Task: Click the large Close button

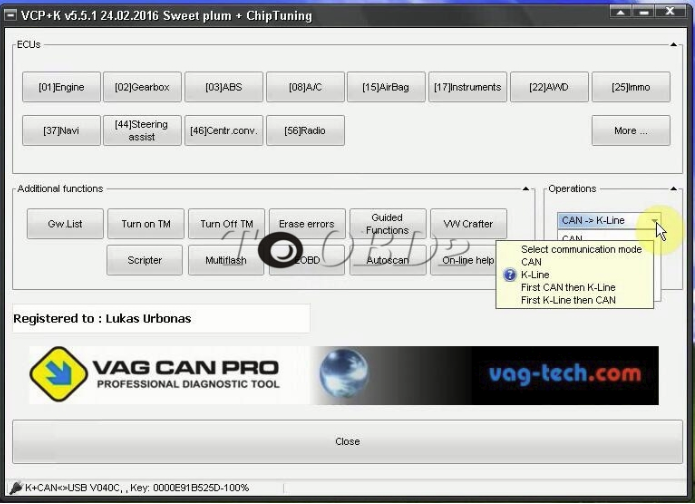Action: 348,441
